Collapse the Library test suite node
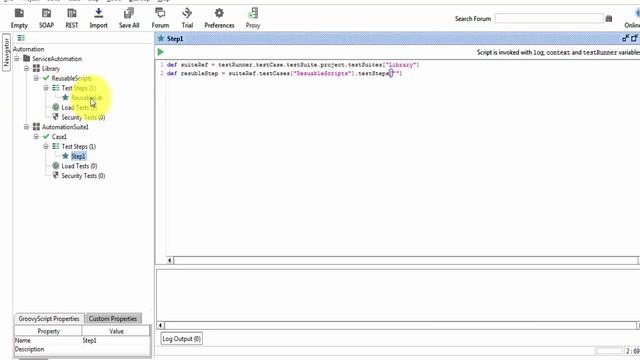This screenshot has width=640, height=360. (x=27, y=69)
